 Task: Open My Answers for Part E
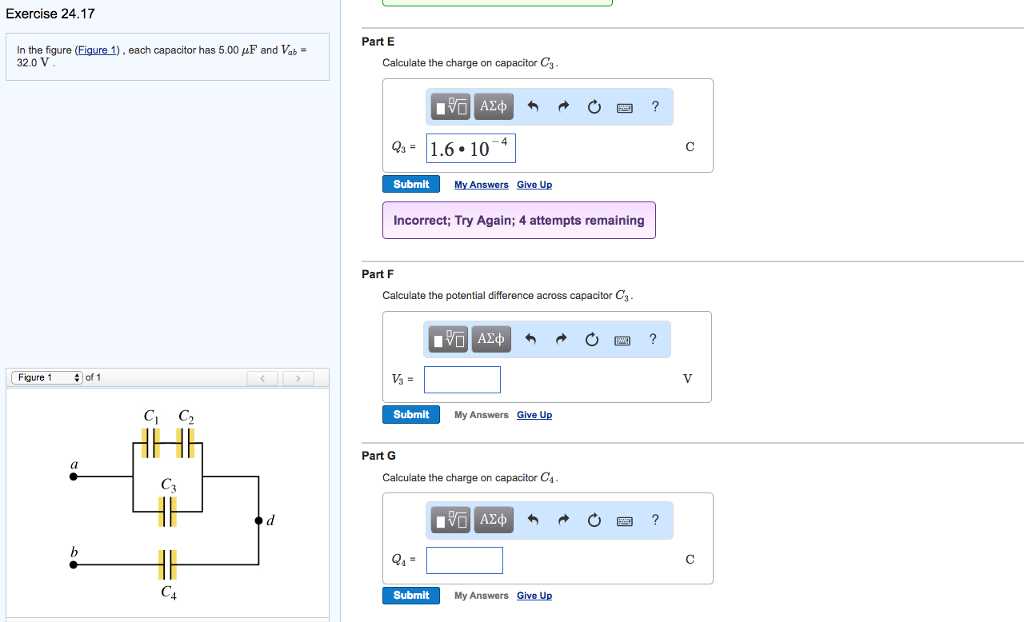coord(481,184)
